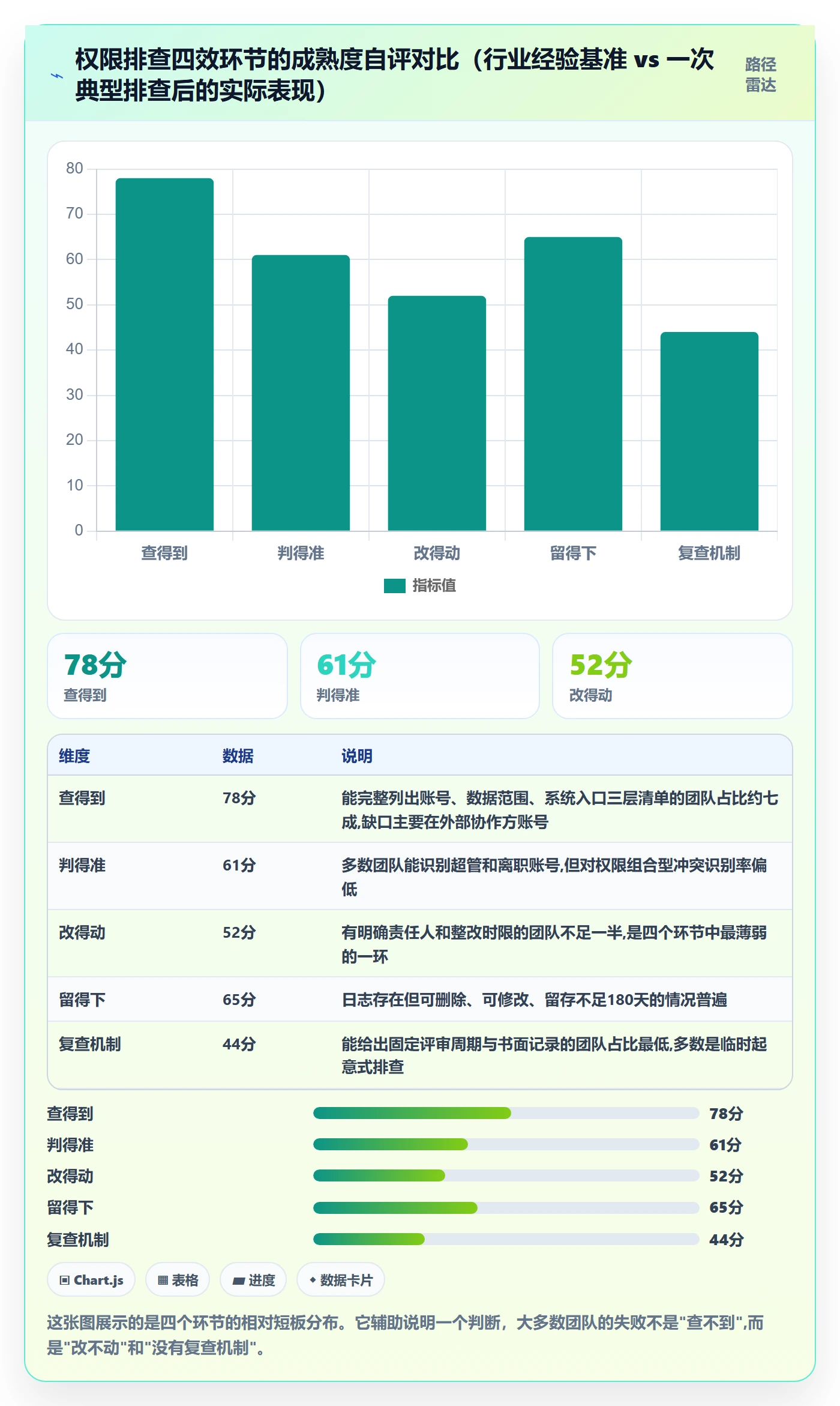
Task: Click the x-axis label 复查机制
Action: (x=709, y=553)
